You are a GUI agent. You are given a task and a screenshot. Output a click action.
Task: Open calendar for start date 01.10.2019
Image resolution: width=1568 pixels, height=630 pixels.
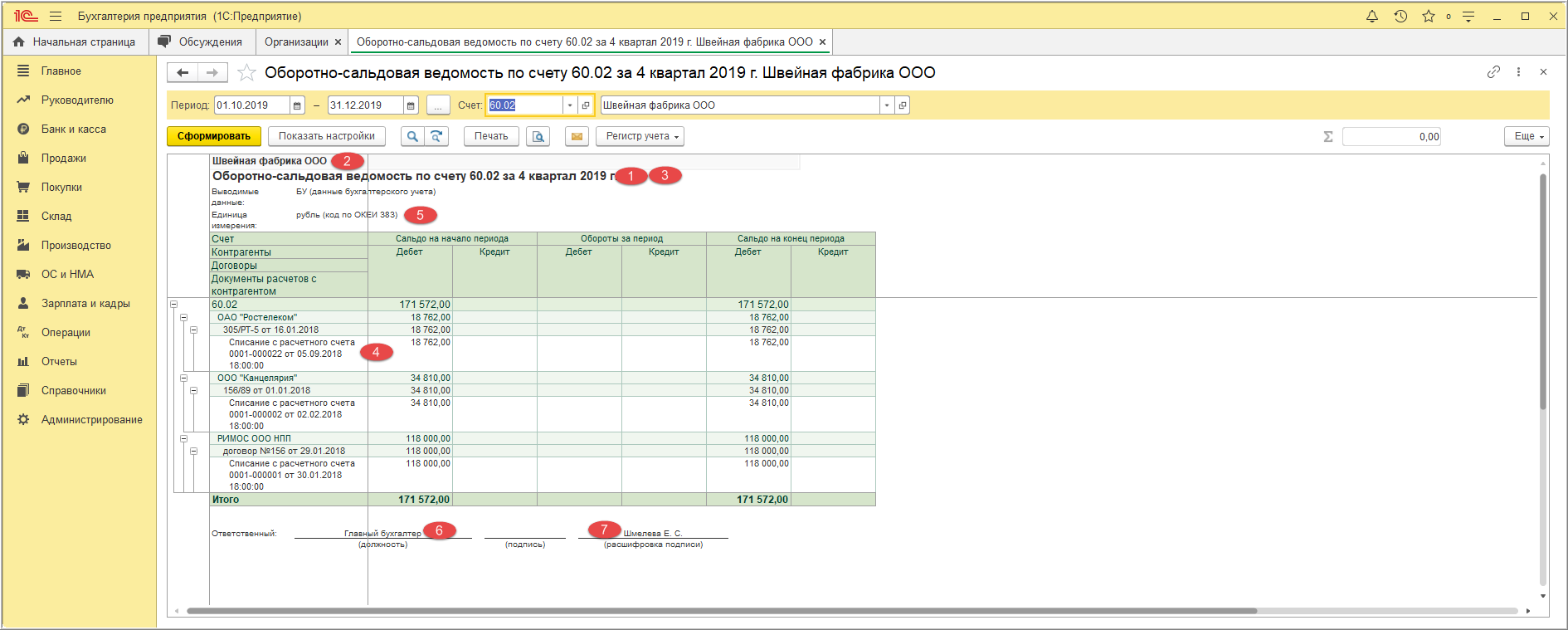(x=297, y=105)
